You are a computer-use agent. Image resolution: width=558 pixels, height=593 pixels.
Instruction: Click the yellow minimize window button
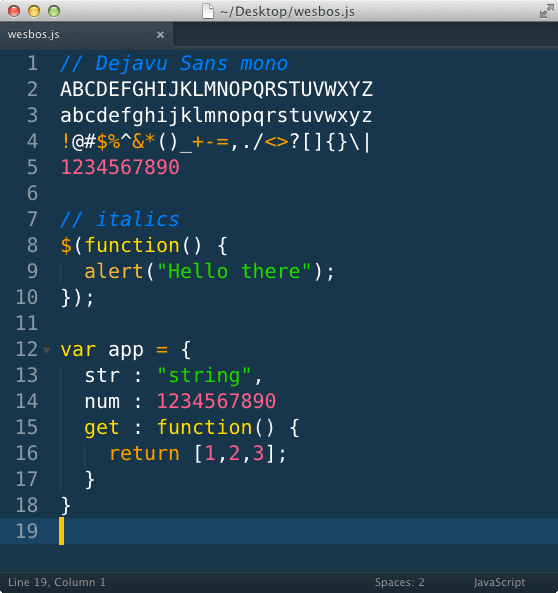[x=34, y=11]
